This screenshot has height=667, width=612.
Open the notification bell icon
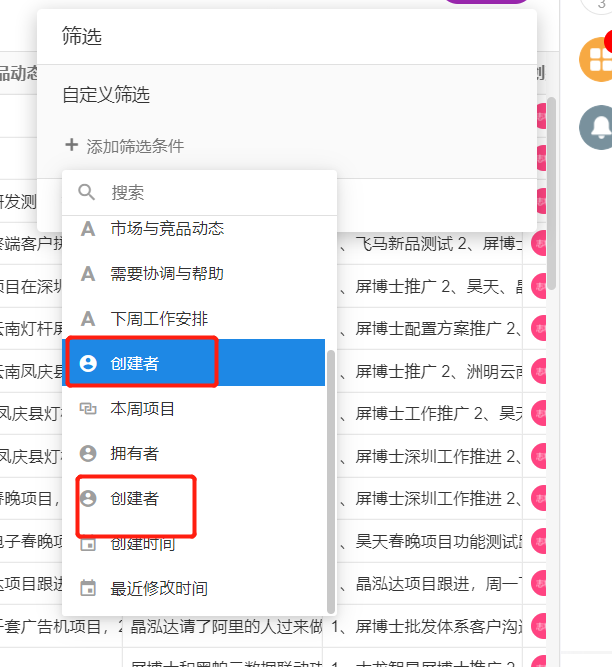click(x=597, y=127)
